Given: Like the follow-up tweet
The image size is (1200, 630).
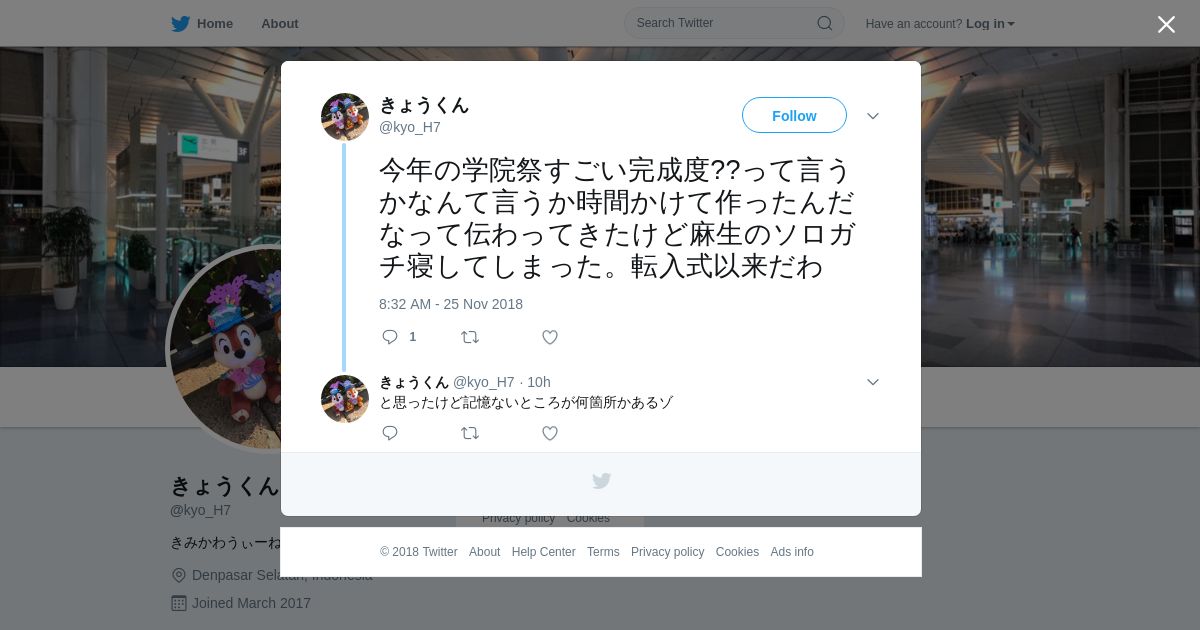Looking at the screenshot, I should tap(550, 433).
